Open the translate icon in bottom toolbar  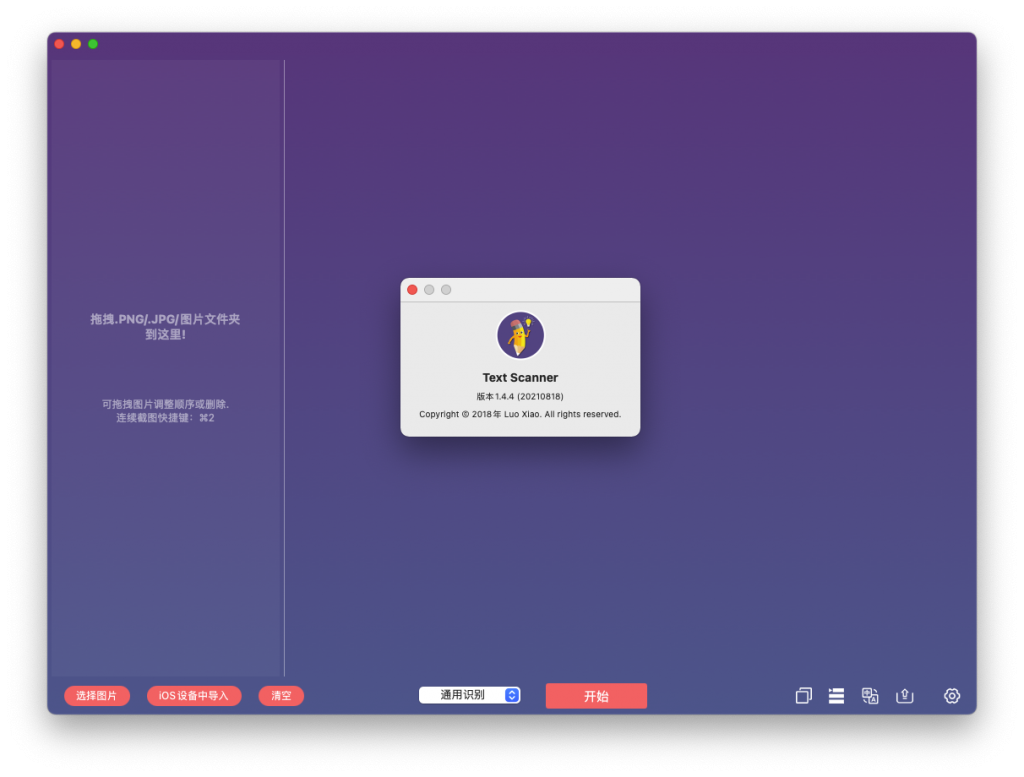[870, 695]
